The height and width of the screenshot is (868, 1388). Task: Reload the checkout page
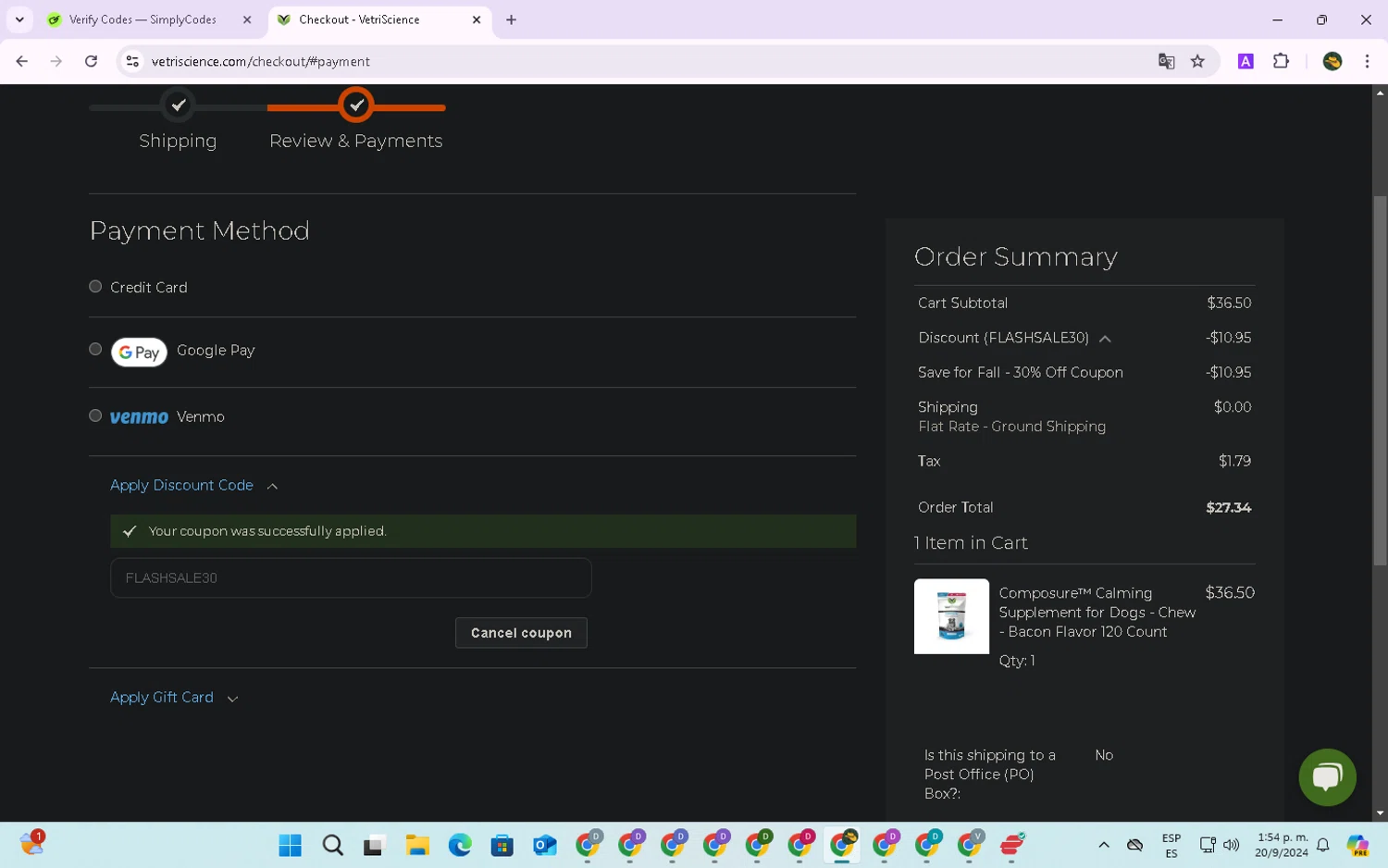(91, 61)
